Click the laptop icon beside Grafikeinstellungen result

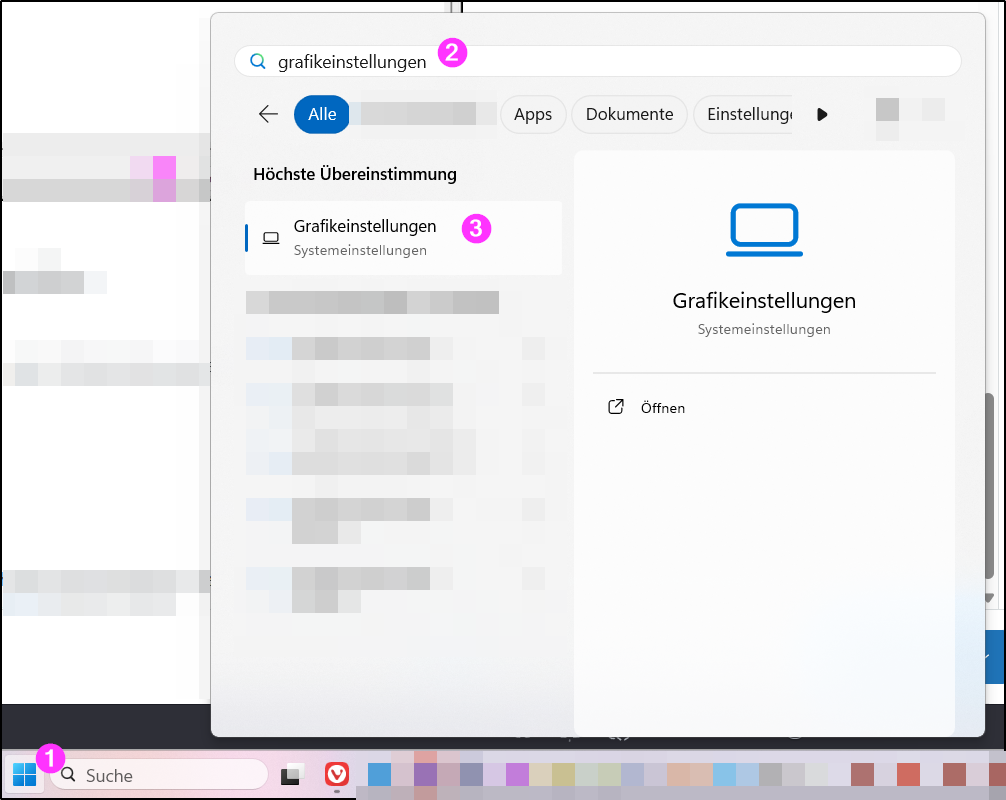point(271,238)
